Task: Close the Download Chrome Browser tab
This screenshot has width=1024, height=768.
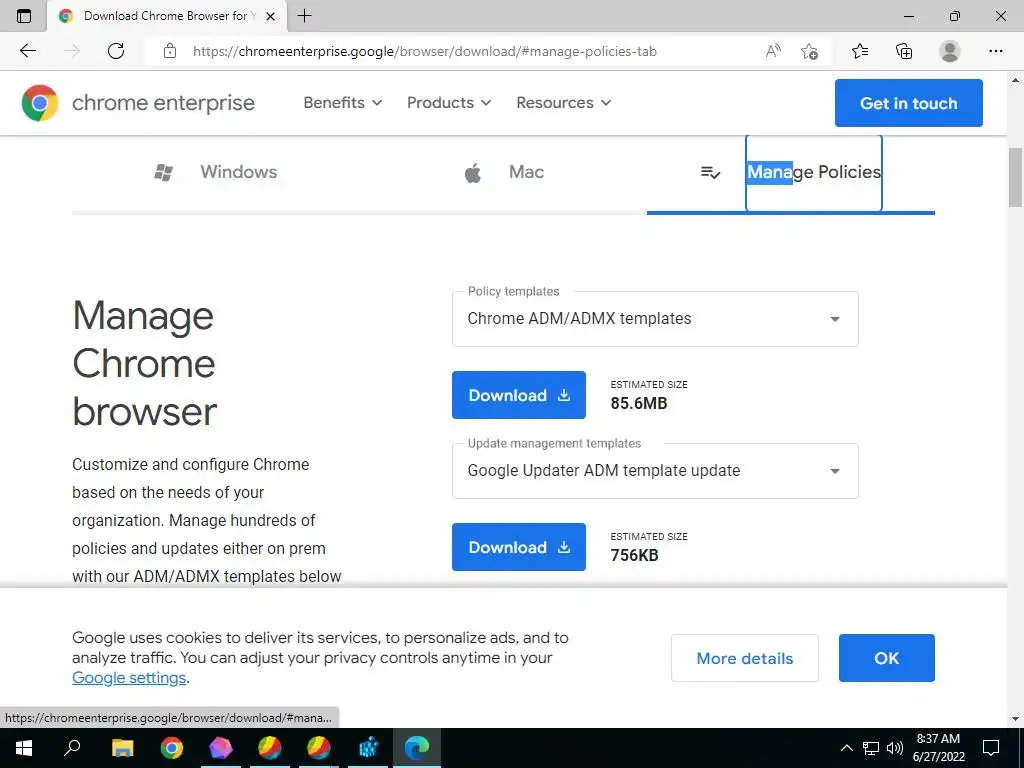Action: tap(270, 16)
